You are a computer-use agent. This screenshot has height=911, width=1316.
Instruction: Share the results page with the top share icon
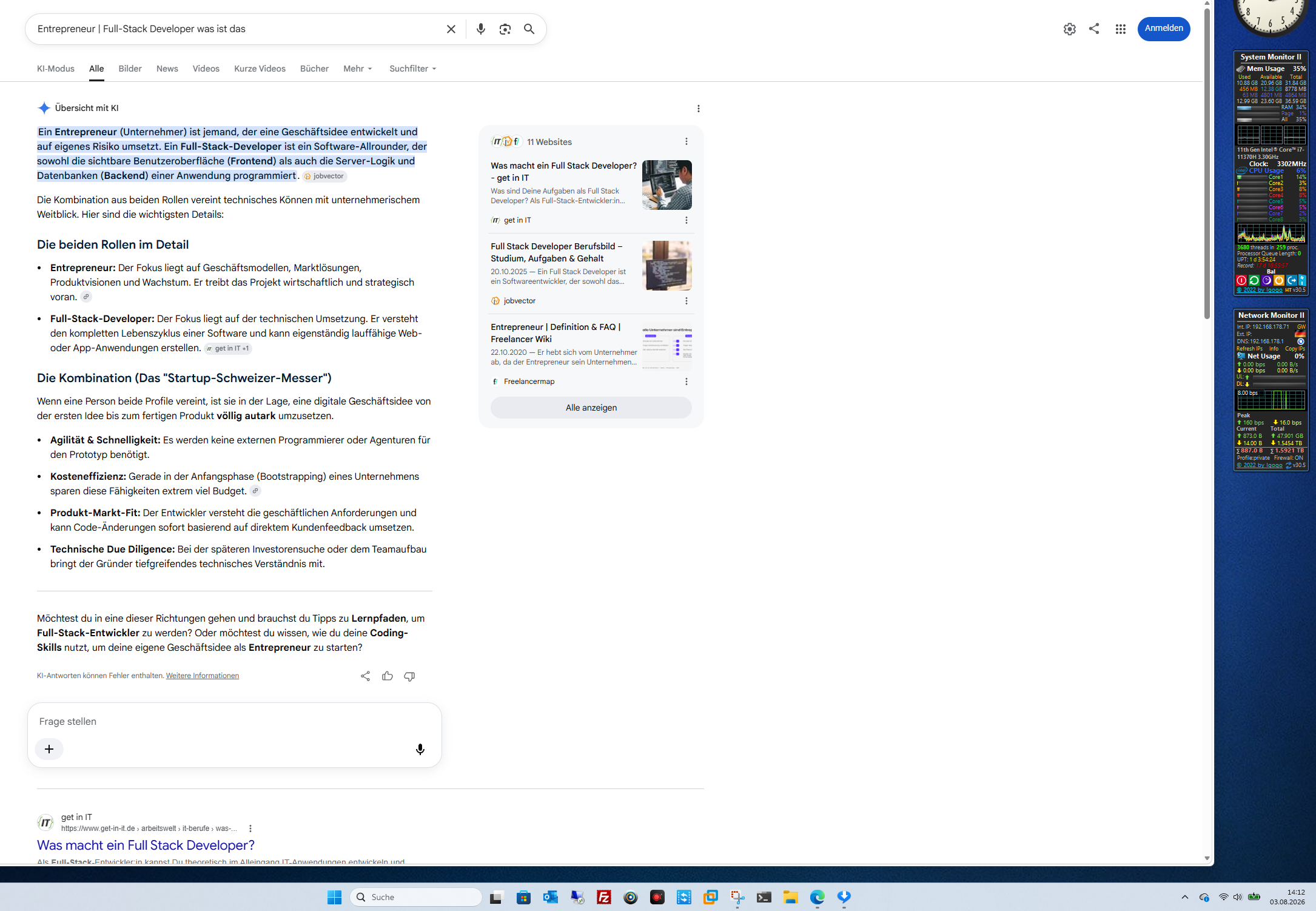(1094, 29)
